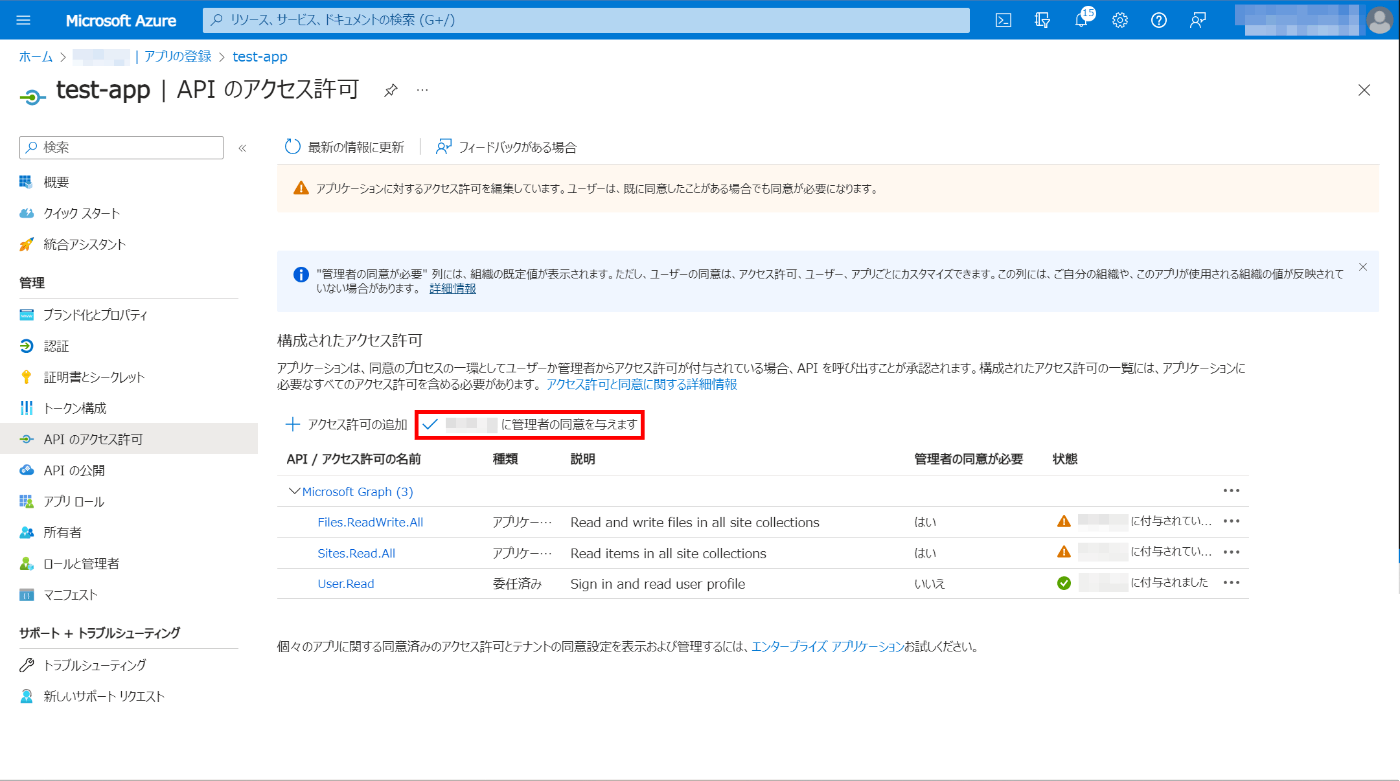Go to ホーム breadcrumb

36,57
